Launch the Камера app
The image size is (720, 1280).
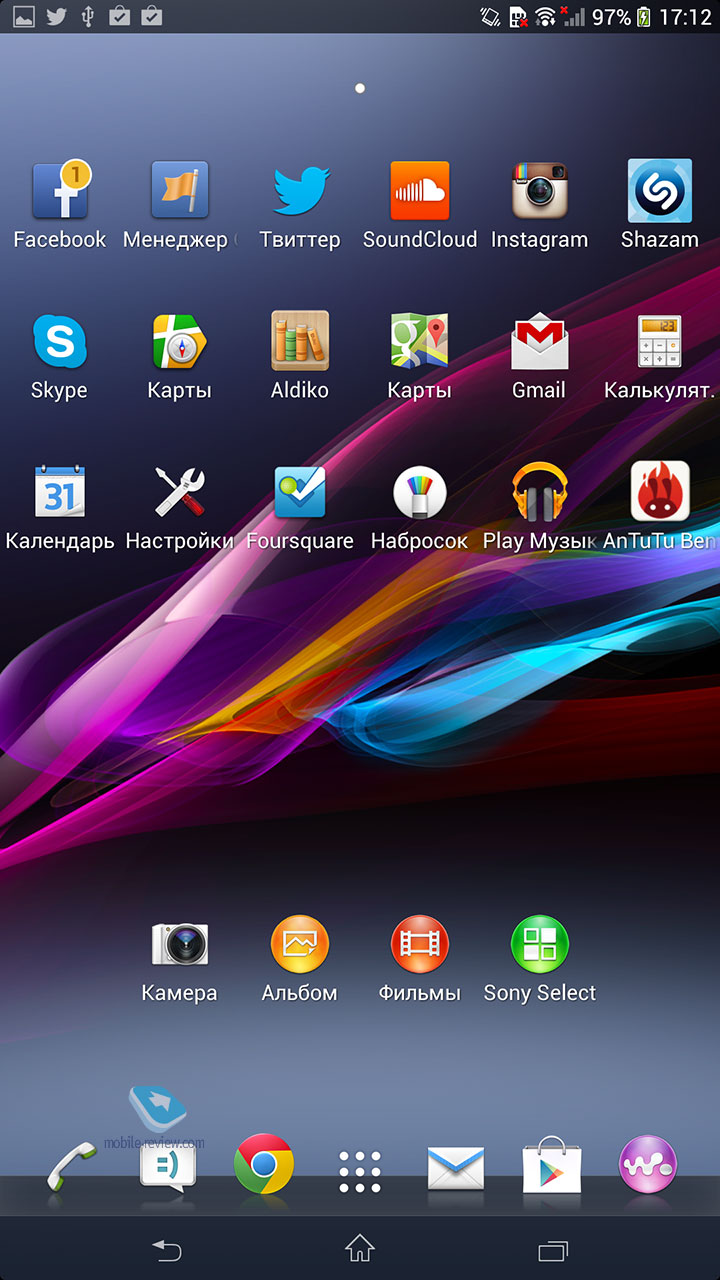click(180, 943)
